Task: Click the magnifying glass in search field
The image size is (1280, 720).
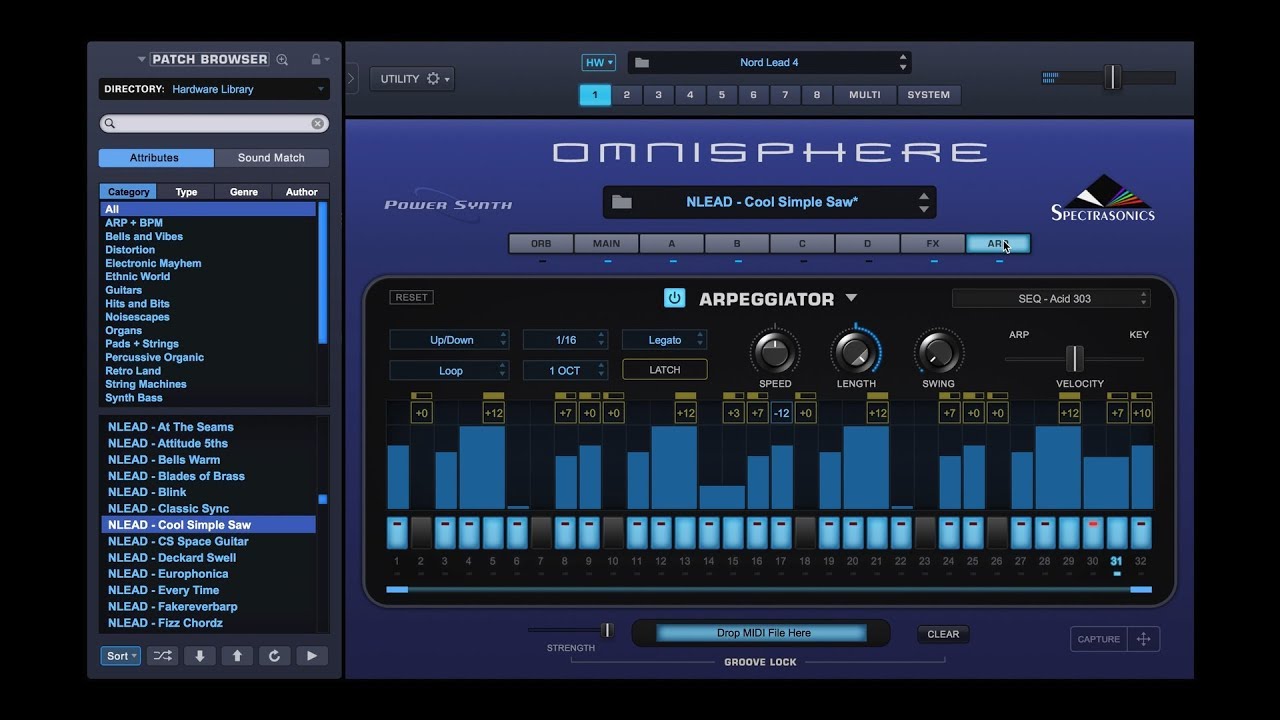Action: click(x=110, y=123)
